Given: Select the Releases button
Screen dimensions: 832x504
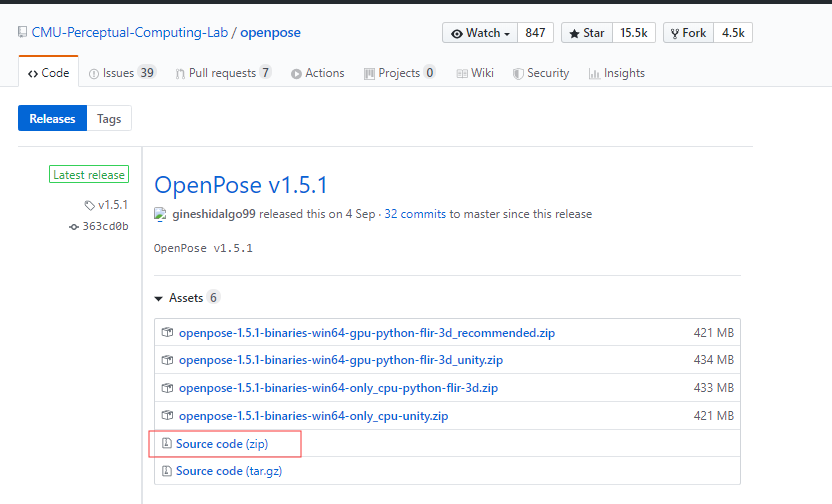Looking at the screenshot, I should click(53, 118).
